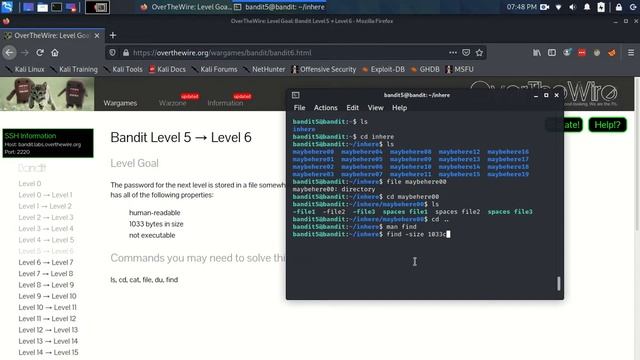Toggle the Firefox sidebars icon
The image size is (640, 360).
(552, 53)
